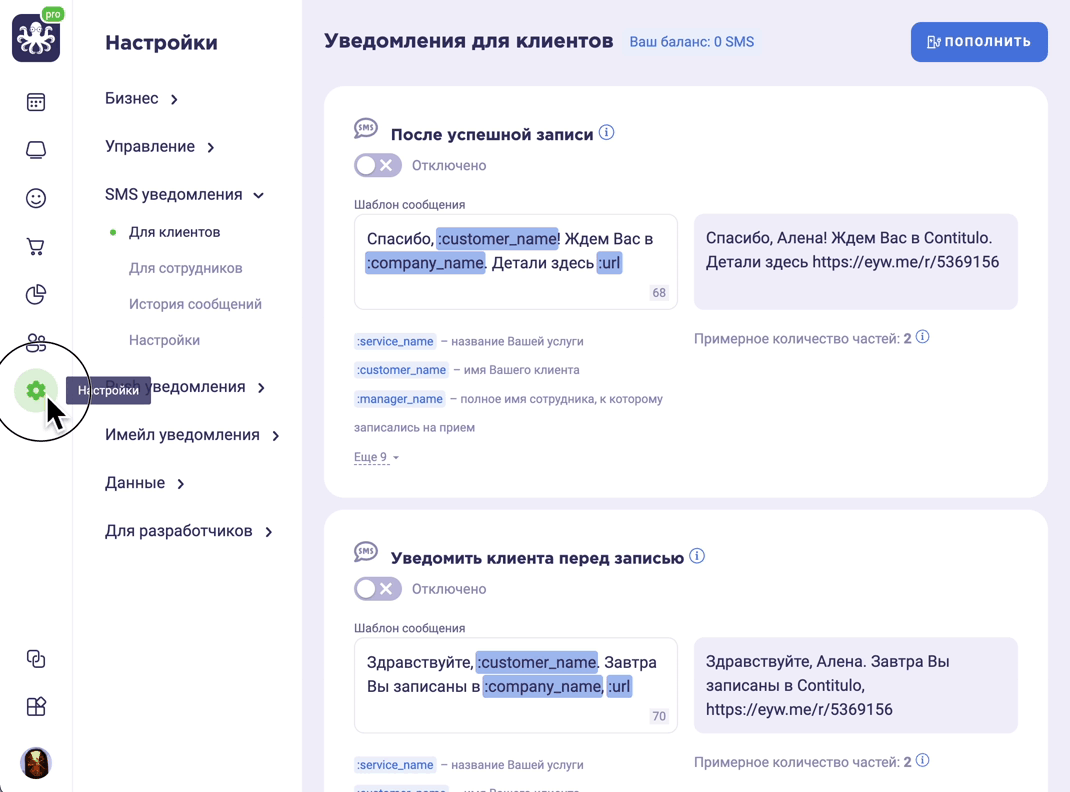1070x792 pixels.
Task: Click the character counter 70
Action: (x=659, y=716)
